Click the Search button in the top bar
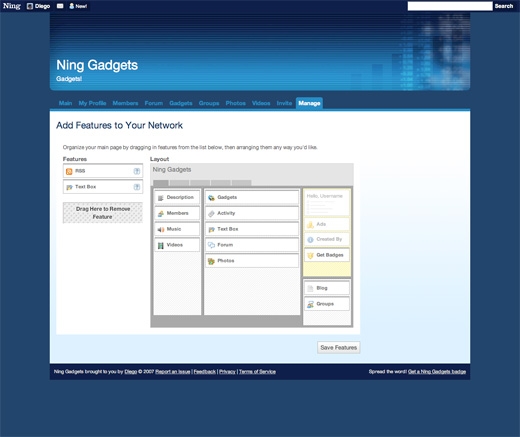Screen dimensions: 520x437 (x=504, y=6)
